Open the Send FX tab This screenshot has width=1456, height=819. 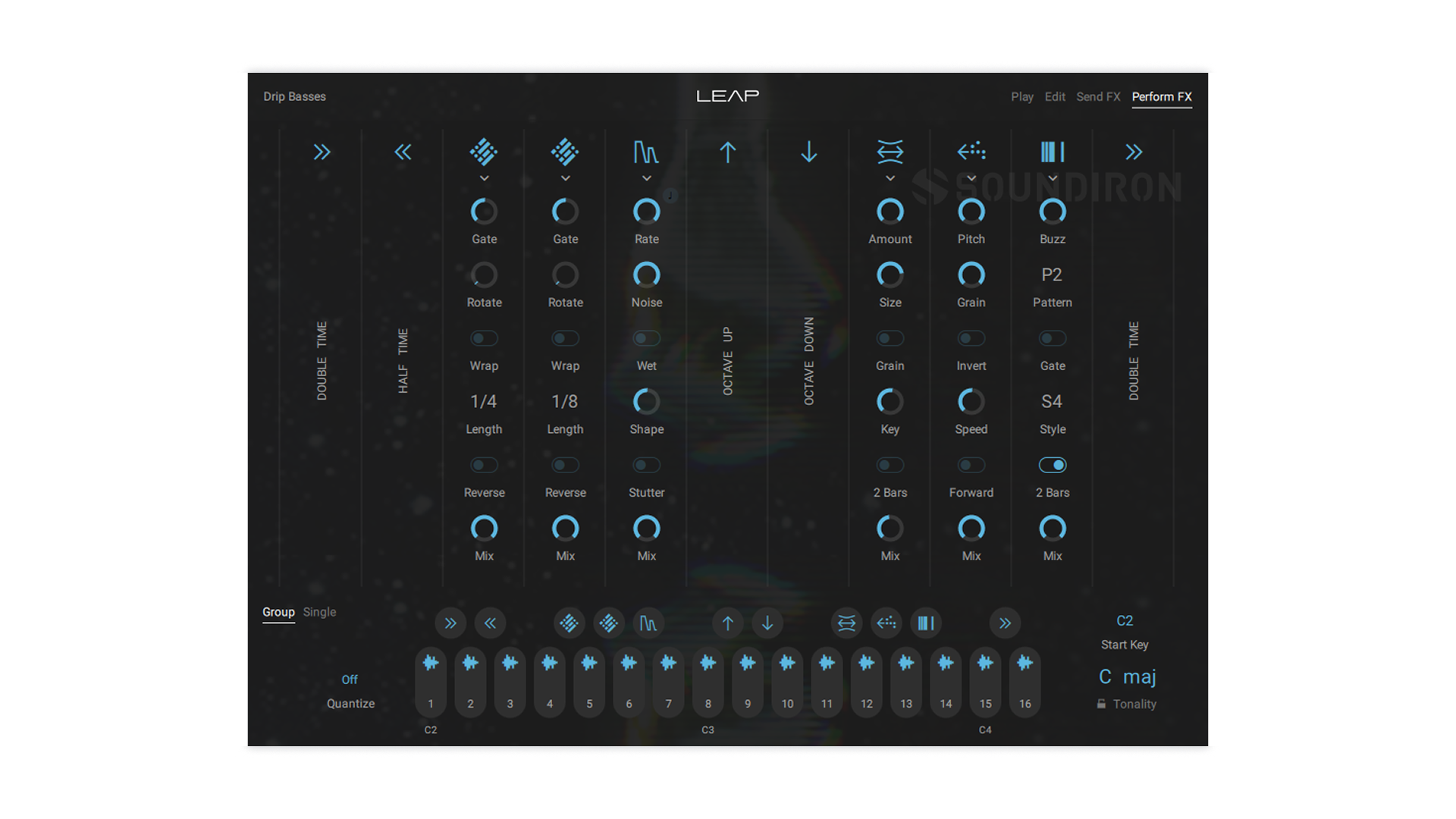(x=1098, y=97)
